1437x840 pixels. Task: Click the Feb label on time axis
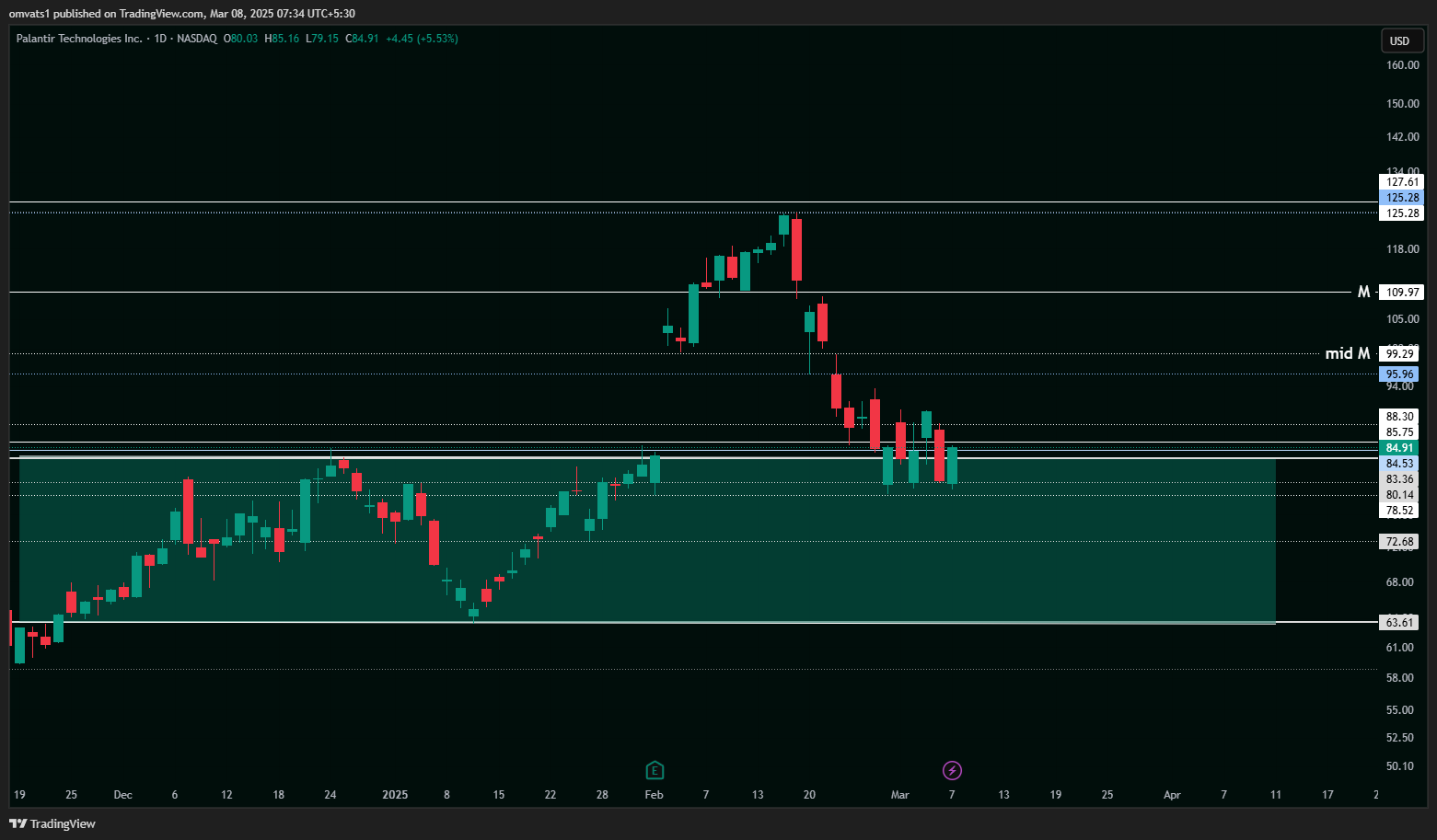654,795
